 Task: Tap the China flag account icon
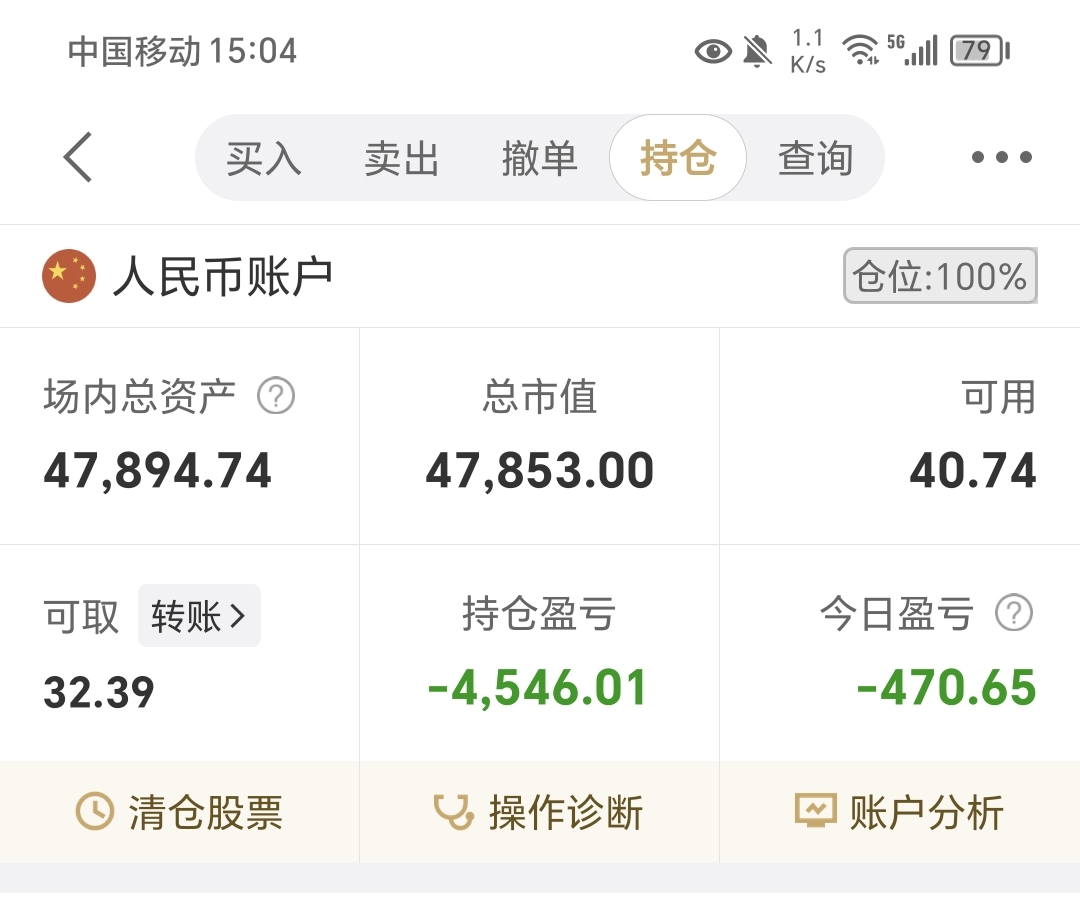click(67, 276)
